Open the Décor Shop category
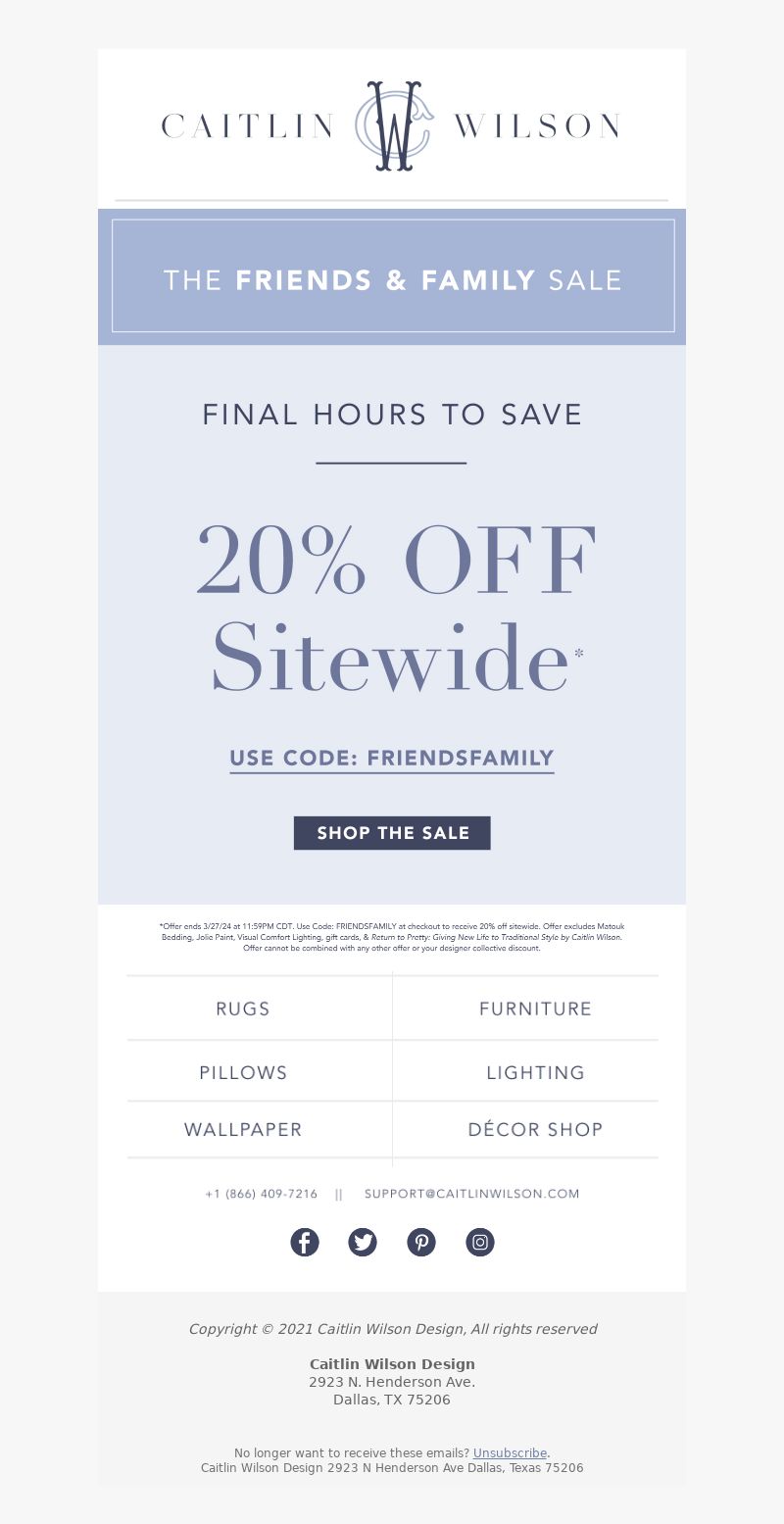Viewport: 784px width, 1524px height. (535, 1129)
